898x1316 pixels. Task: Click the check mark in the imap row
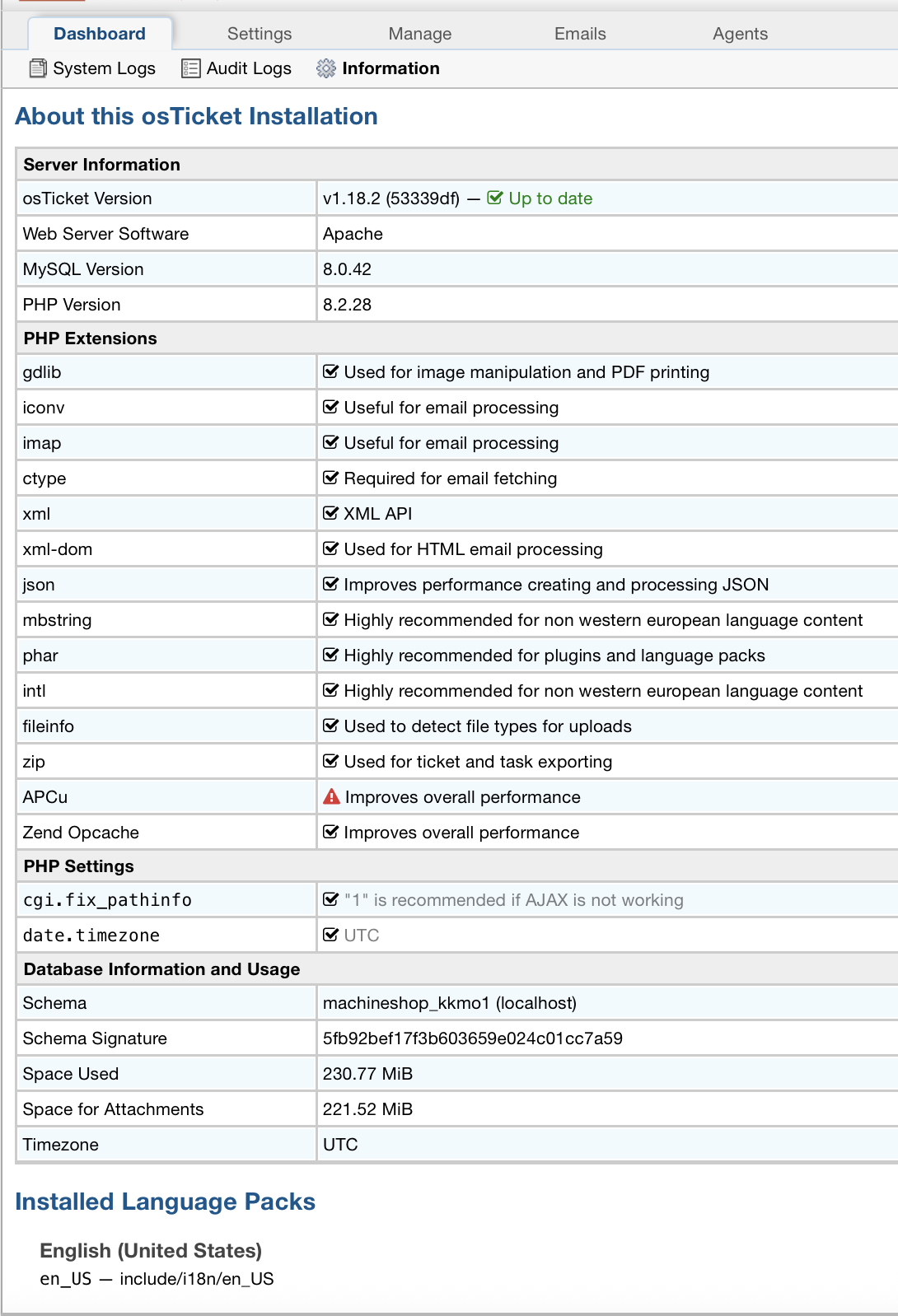pyautogui.click(x=330, y=442)
